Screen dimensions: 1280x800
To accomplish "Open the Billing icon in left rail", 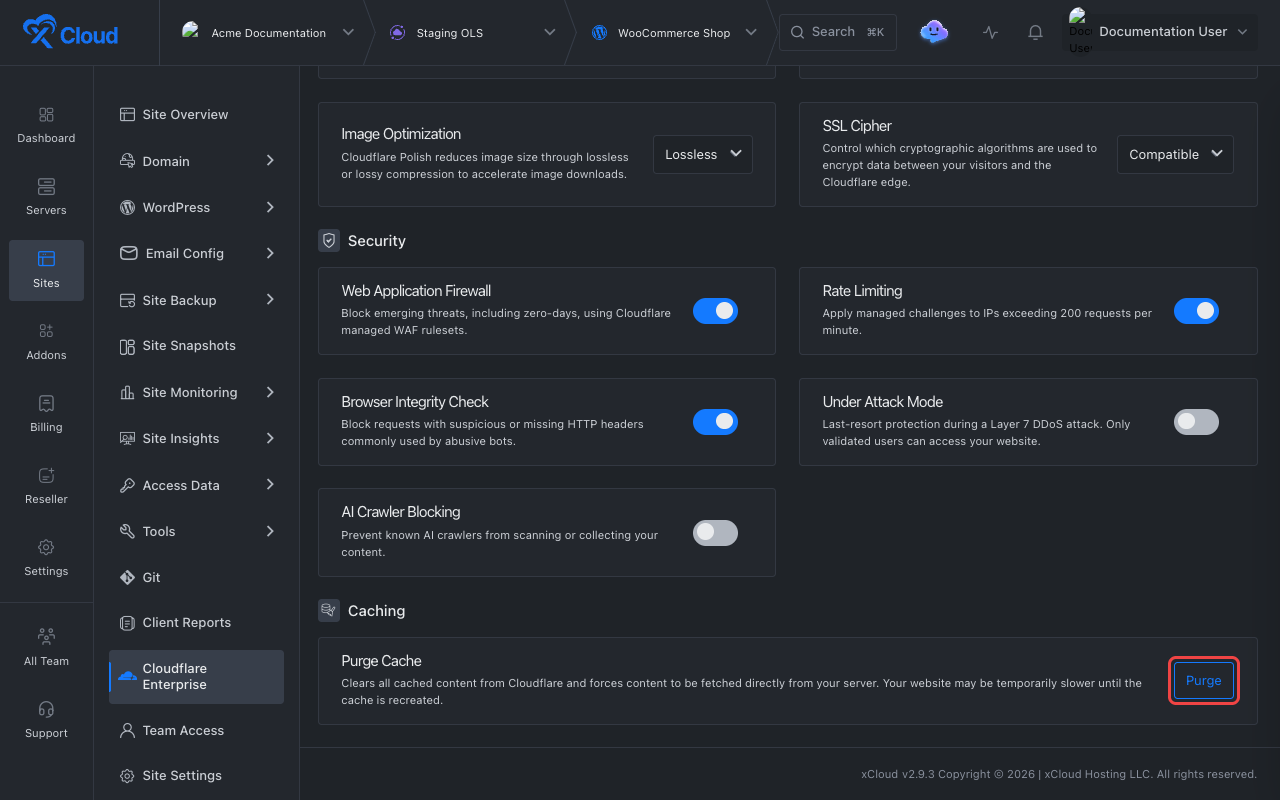I will pos(46,403).
